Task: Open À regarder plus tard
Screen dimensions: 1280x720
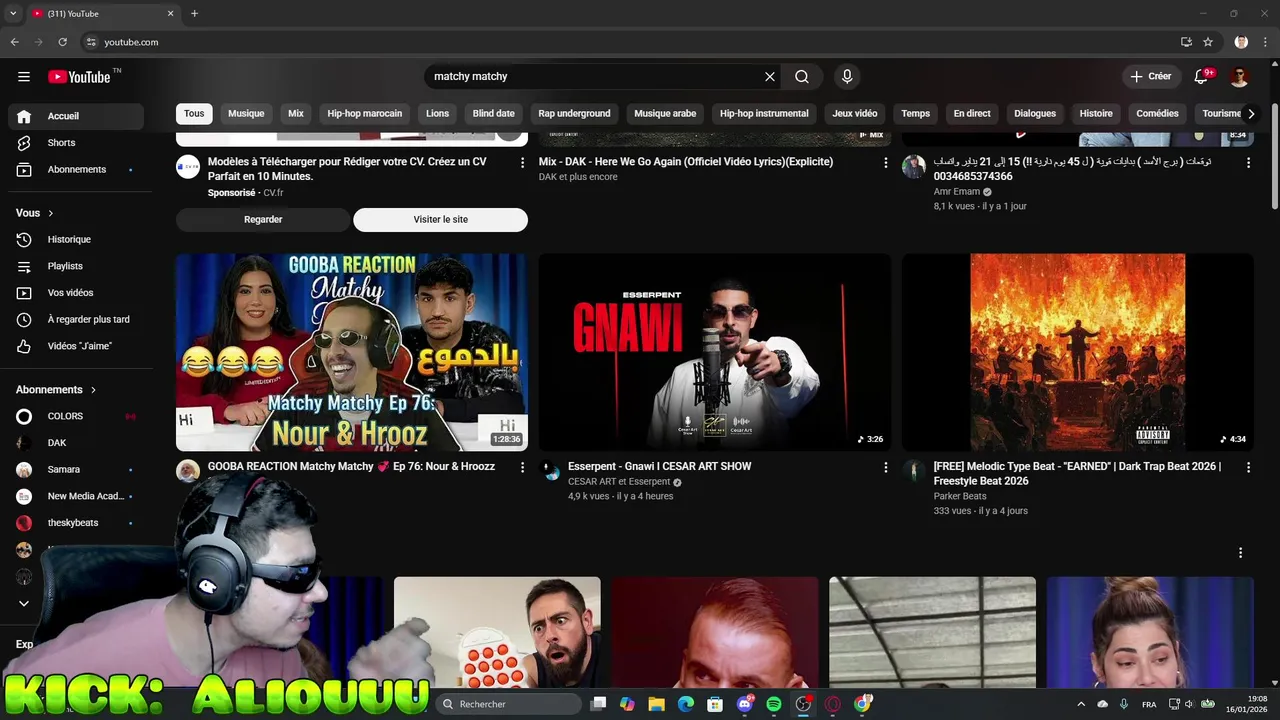Action: [x=76, y=320]
